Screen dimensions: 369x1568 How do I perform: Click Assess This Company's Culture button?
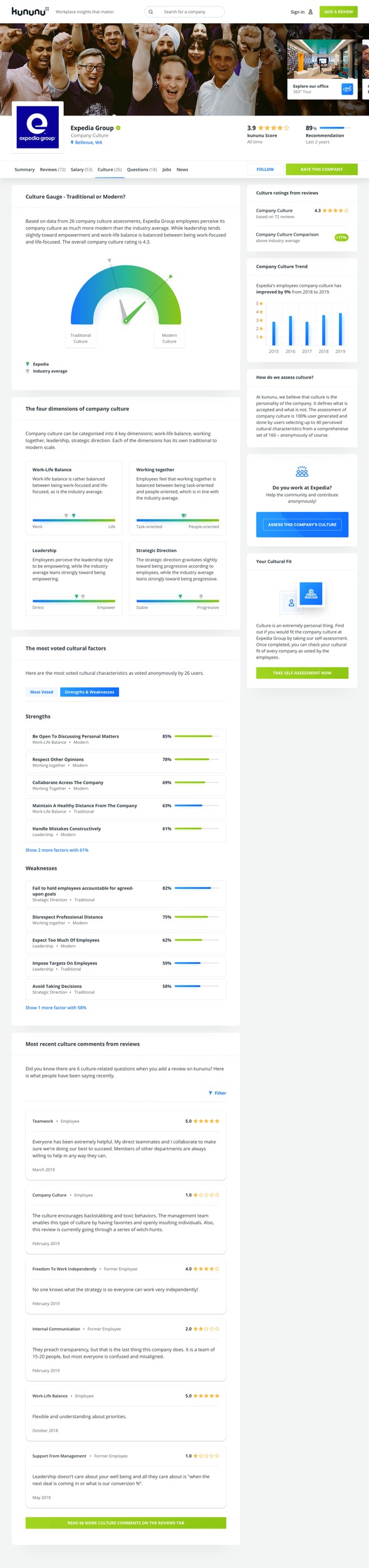[x=302, y=524]
